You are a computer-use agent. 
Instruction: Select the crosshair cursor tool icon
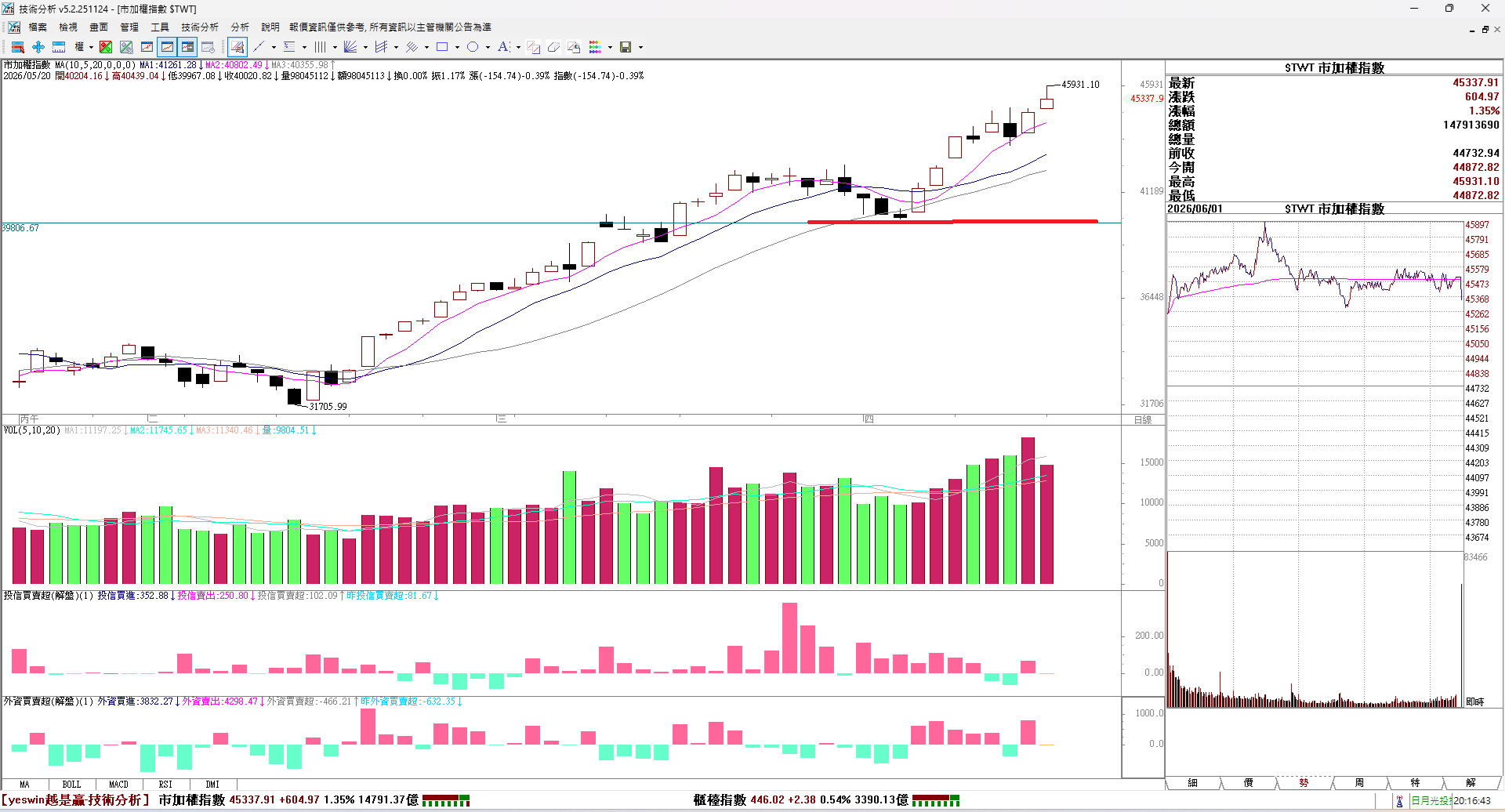[38, 47]
